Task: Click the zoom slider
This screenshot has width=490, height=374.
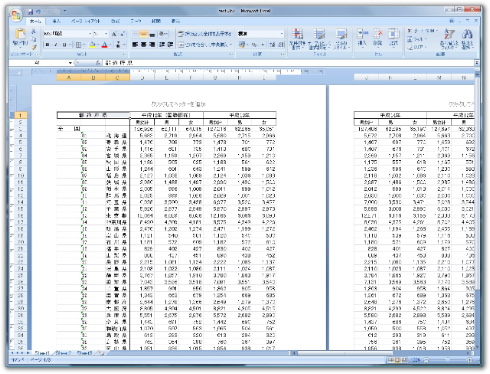Action: point(447,360)
